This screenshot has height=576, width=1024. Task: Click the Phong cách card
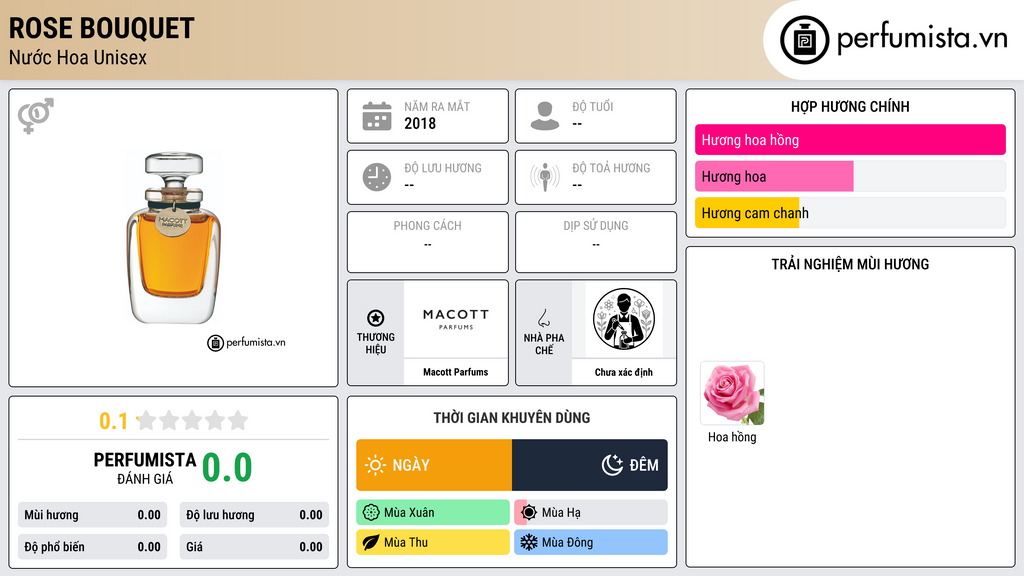[x=428, y=242]
